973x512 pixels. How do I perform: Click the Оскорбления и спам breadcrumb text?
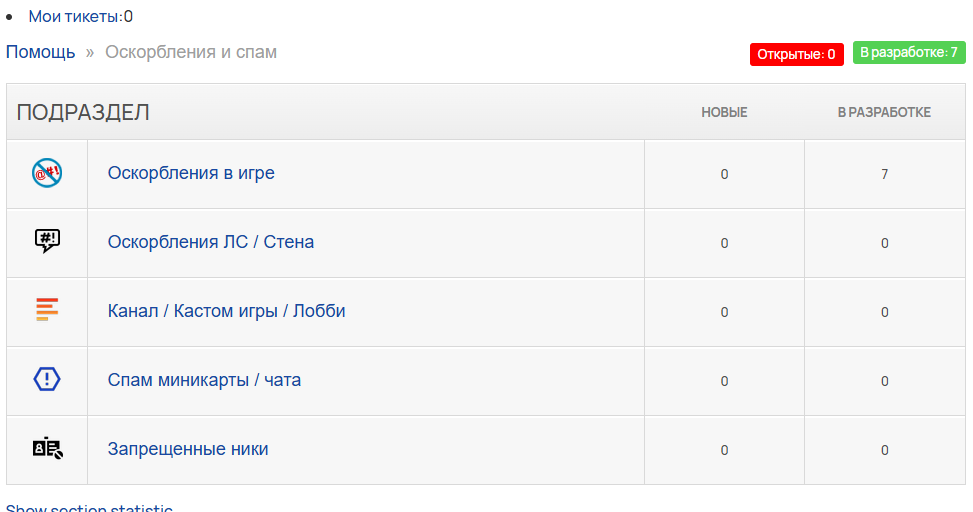191,52
